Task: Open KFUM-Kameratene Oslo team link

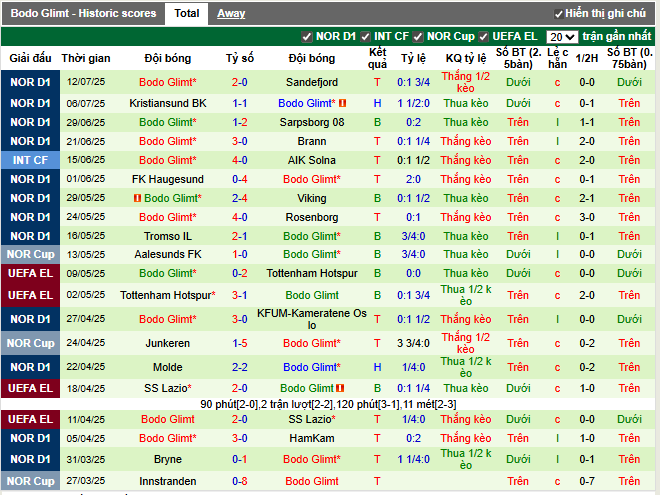Action: 312,319
